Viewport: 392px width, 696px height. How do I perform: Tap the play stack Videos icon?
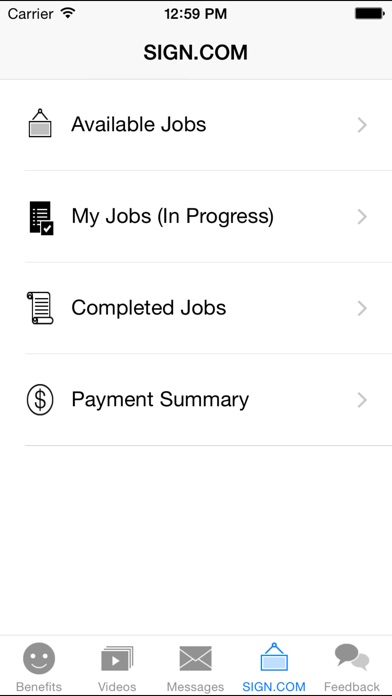pyautogui.click(x=117, y=658)
